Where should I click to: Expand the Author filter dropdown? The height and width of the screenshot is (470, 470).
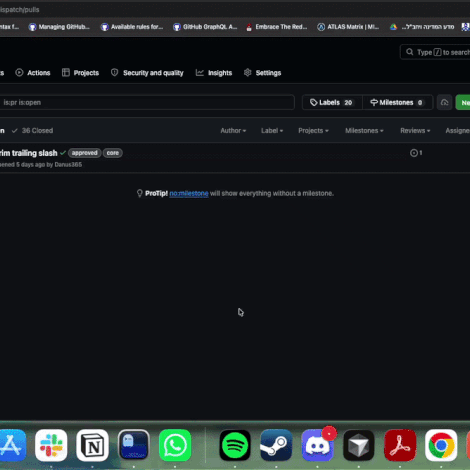pos(233,131)
